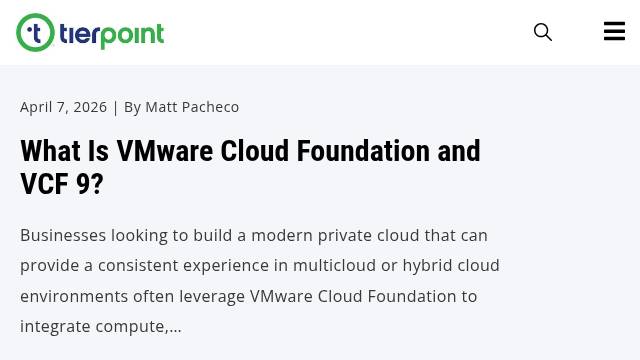This screenshot has height=360, width=640.
Task: Select author name Matt Pacheco
Action: [192, 107]
